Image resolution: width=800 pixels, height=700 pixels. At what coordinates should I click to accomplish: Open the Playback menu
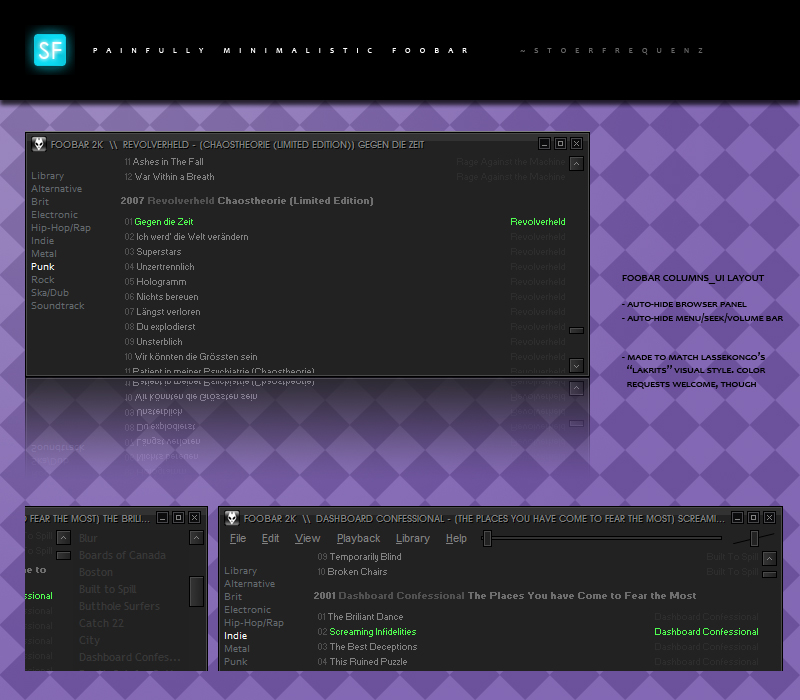point(358,539)
